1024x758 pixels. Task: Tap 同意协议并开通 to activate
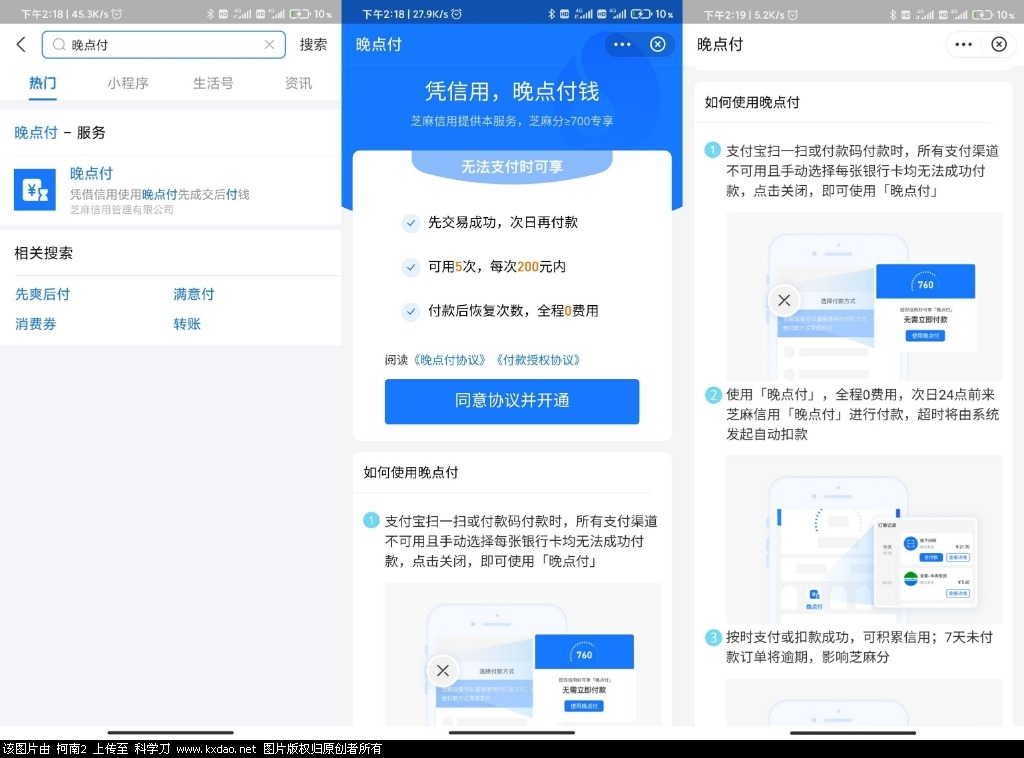[x=512, y=401]
